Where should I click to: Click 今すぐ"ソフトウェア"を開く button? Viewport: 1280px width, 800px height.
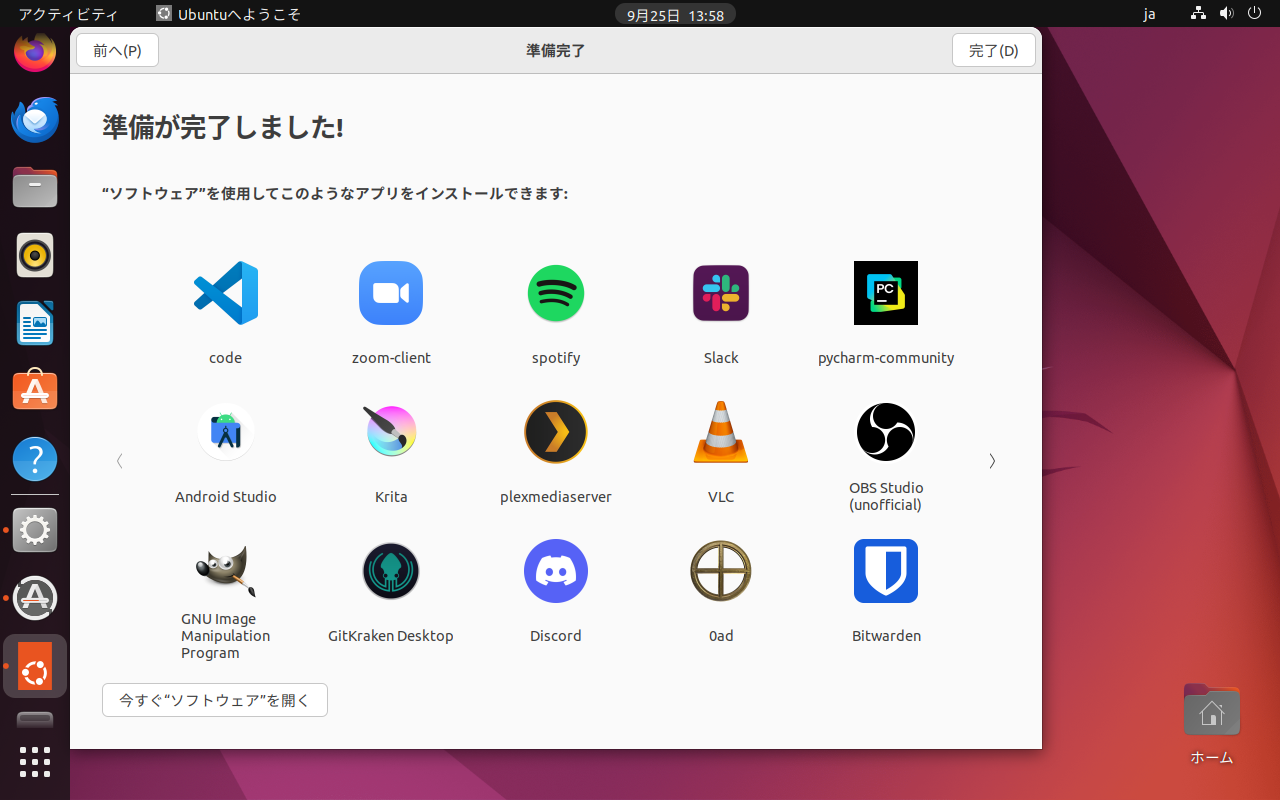pos(215,700)
